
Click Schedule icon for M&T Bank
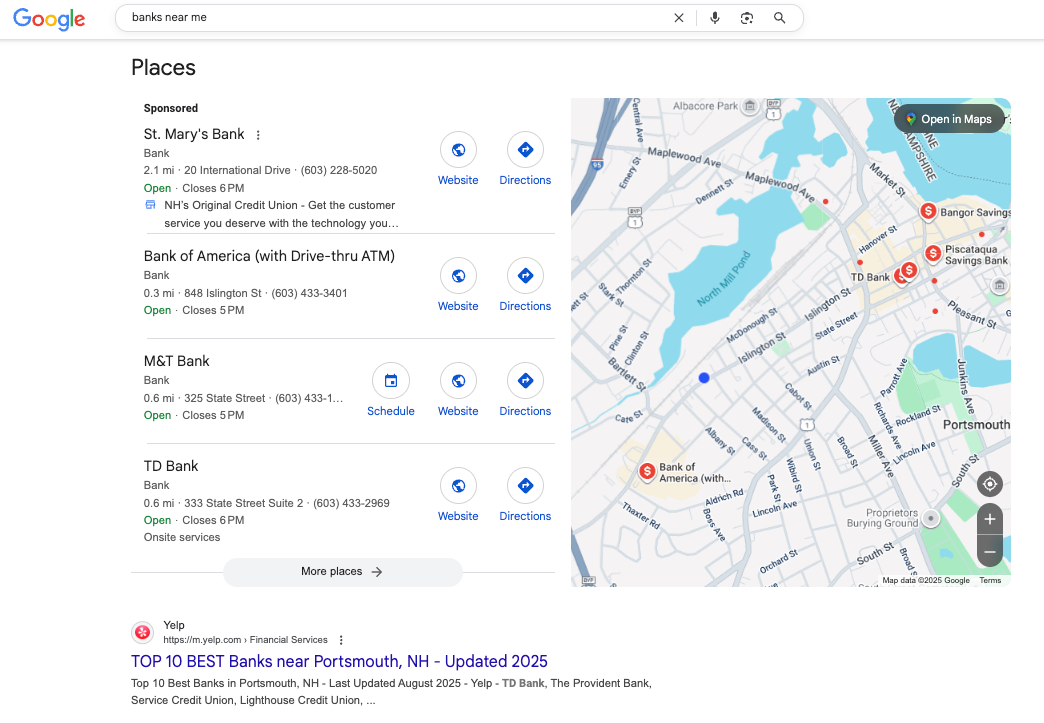[390, 381]
